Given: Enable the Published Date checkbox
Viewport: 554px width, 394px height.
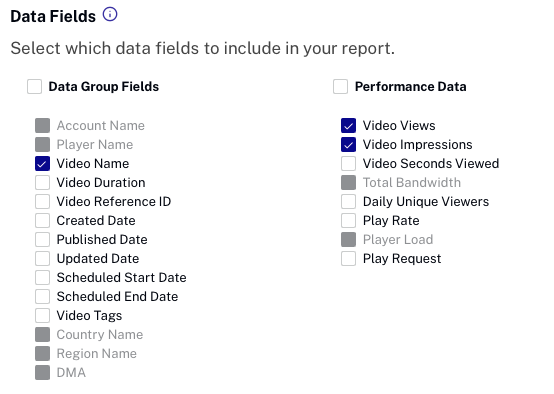Looking at the screenshot, I should [42, 240].
